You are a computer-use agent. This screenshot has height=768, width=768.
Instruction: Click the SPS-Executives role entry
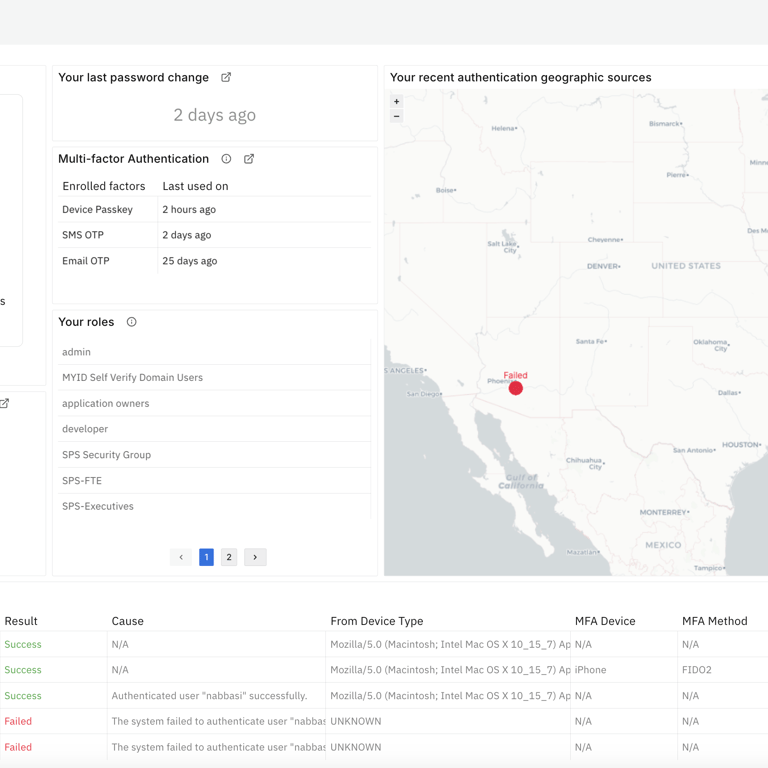[98, 506]
